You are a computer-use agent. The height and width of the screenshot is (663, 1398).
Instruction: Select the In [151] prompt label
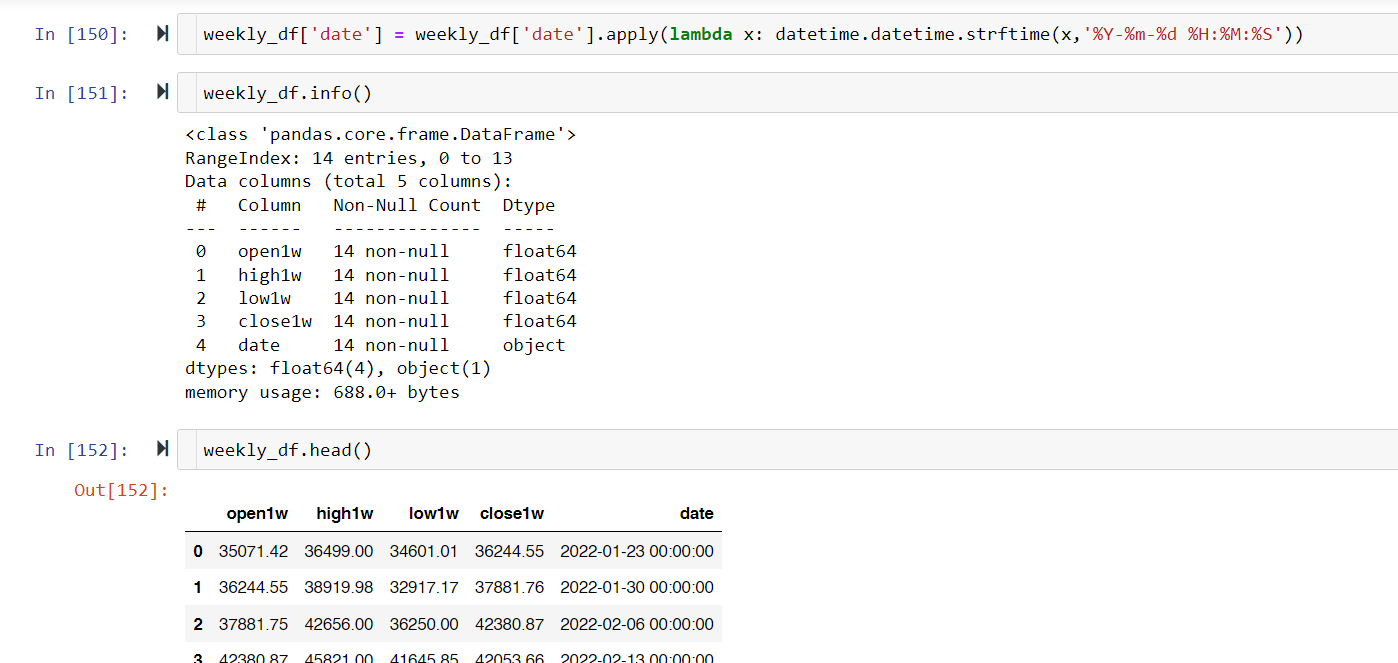(x=82, y=93)
